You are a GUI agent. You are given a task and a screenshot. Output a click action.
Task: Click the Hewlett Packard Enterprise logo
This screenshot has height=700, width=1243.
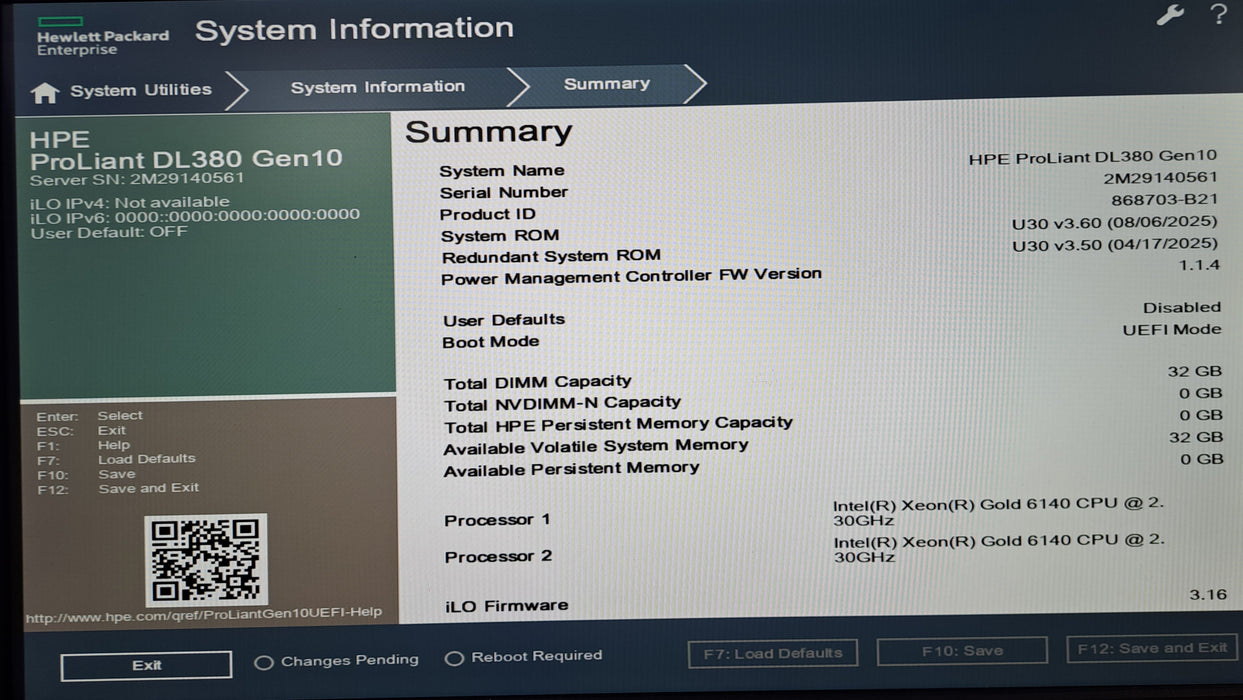click(x=102, y=36)
